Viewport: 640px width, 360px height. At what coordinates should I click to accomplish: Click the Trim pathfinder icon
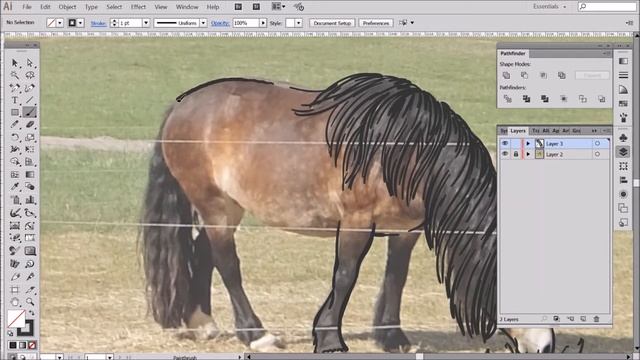point(526,99)
